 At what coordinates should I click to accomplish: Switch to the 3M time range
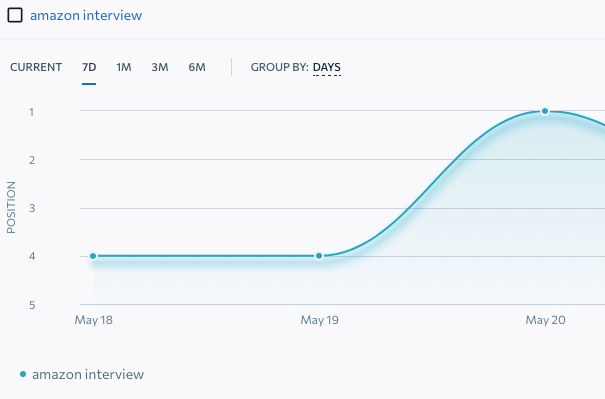(x=160, y=67)
